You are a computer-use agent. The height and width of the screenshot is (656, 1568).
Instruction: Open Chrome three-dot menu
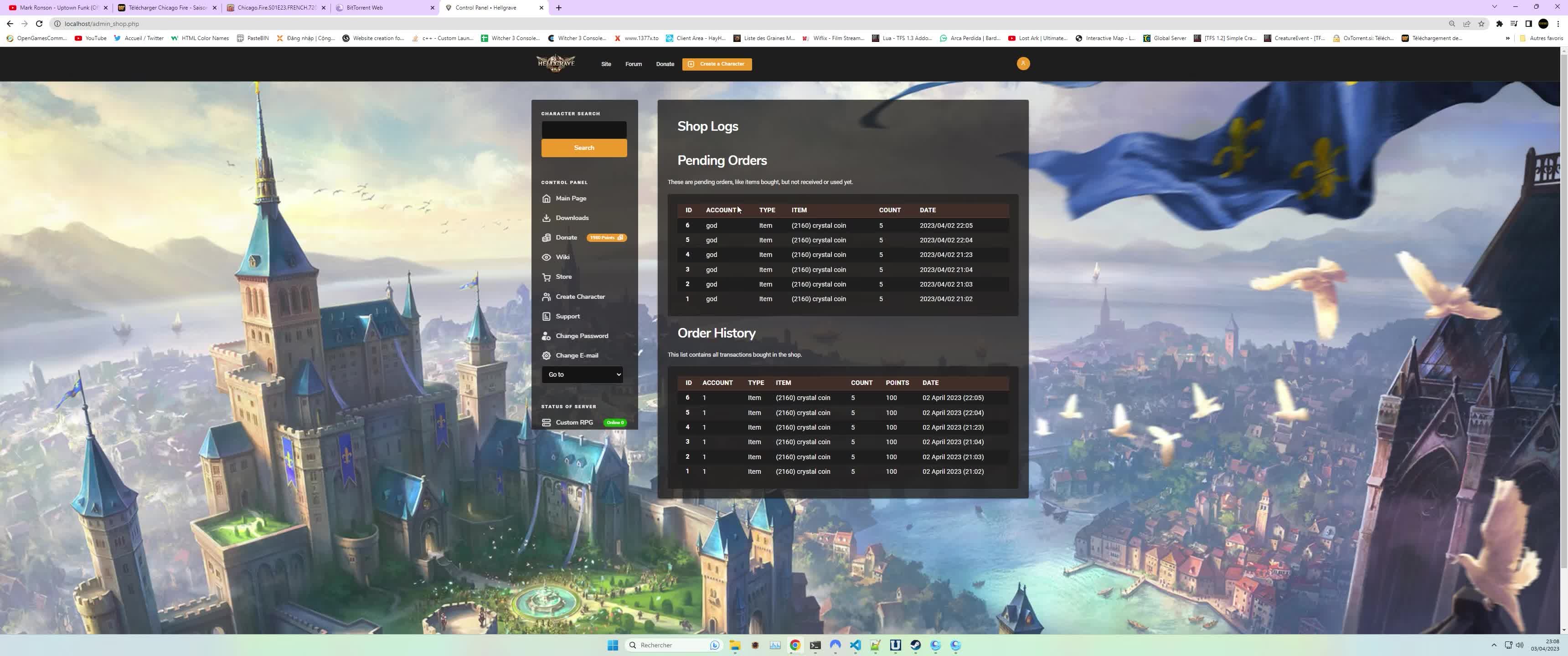pos(1558,24)
